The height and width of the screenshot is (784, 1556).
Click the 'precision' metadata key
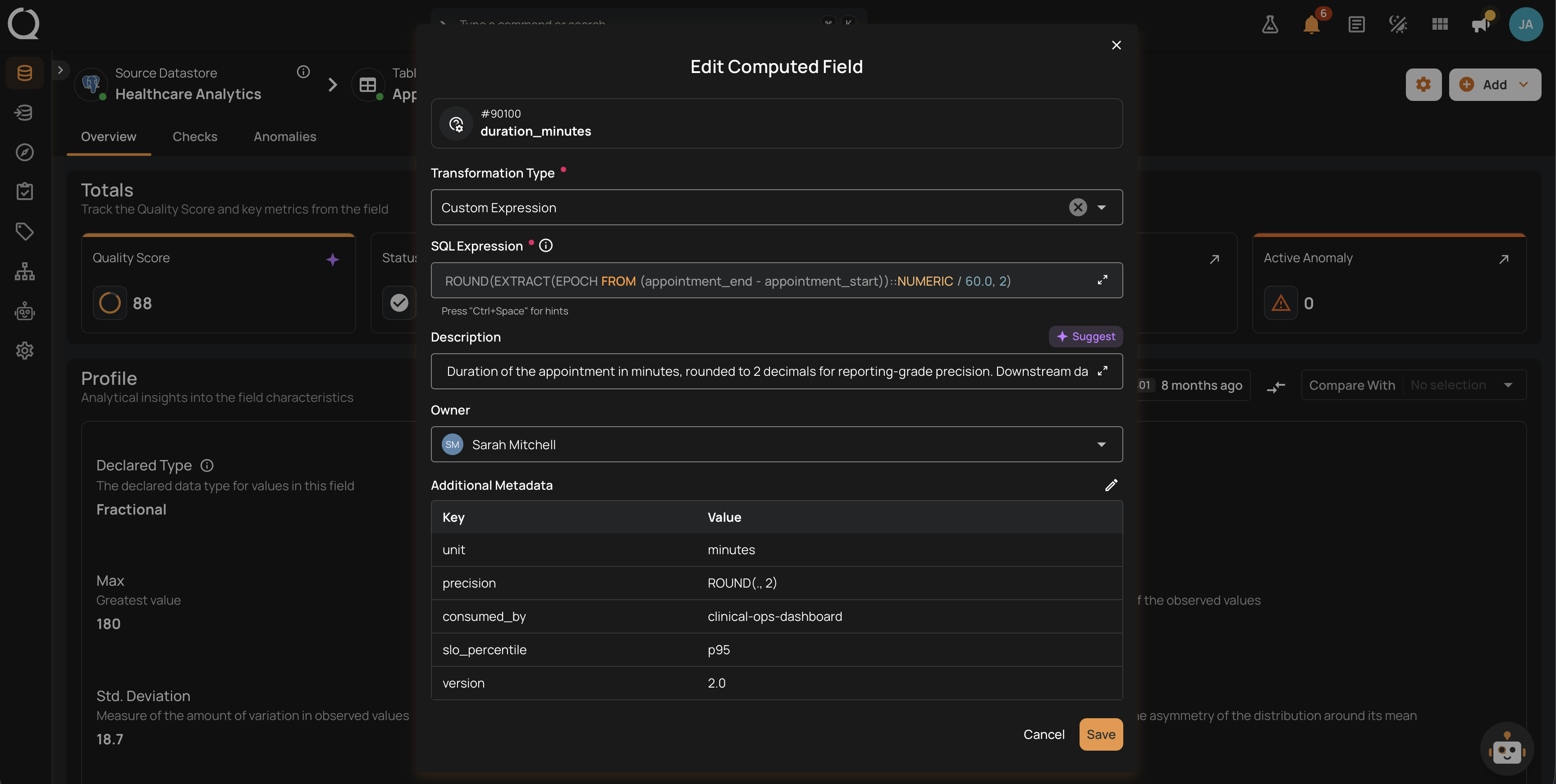coord(469,583)
